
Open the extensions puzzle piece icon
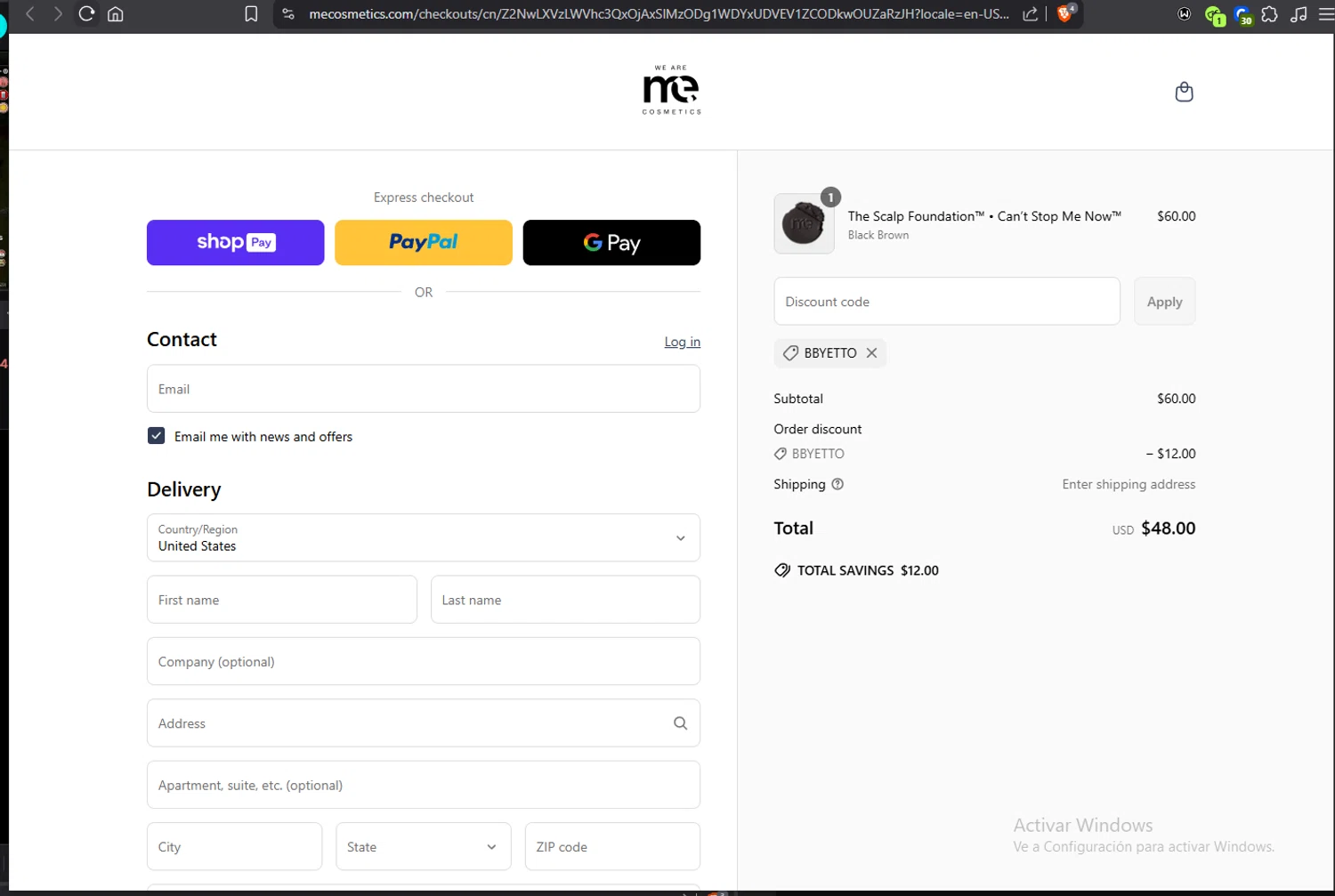pyautogui.click(x=1270, y=14)
